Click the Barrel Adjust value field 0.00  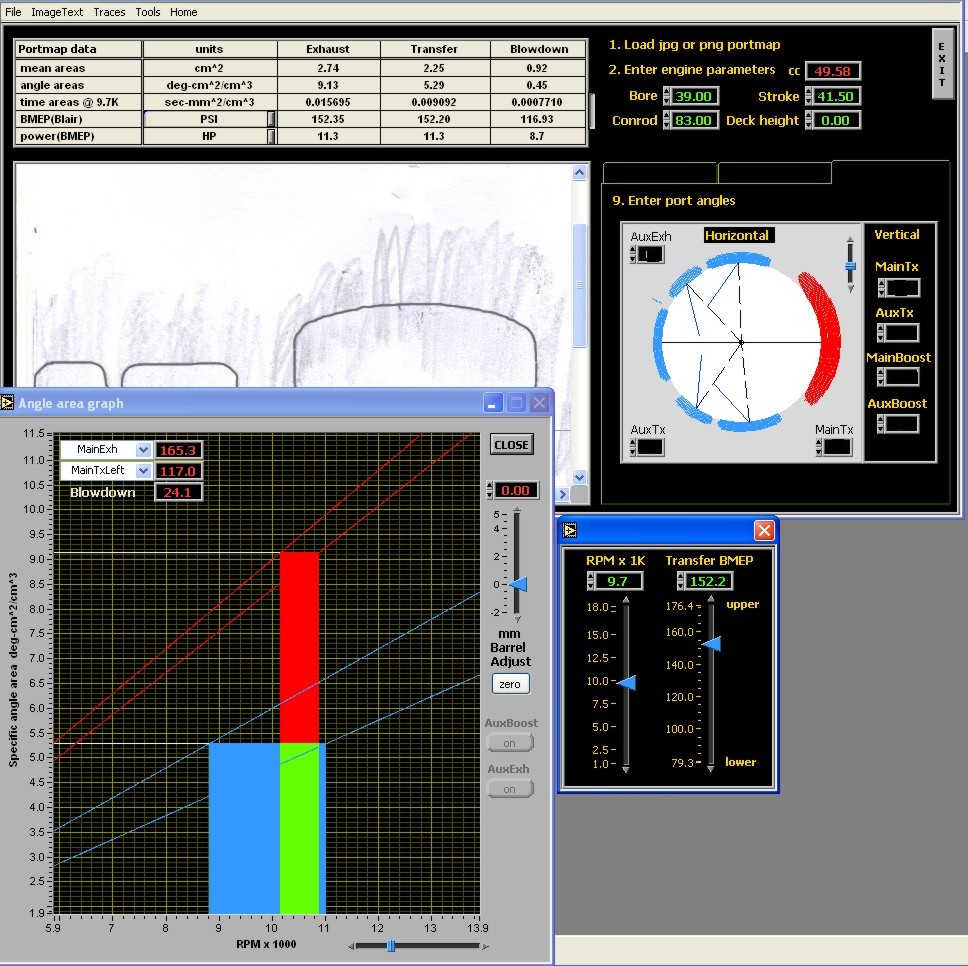pos(515,491)
